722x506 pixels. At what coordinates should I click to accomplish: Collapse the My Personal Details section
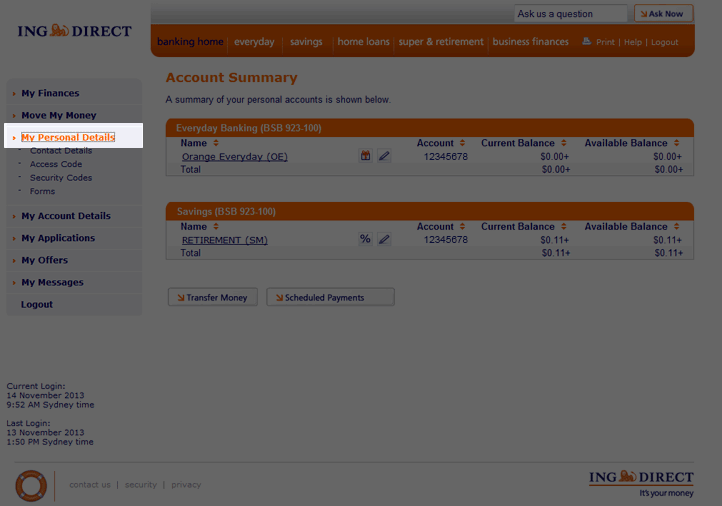click(x=67, y=137)
